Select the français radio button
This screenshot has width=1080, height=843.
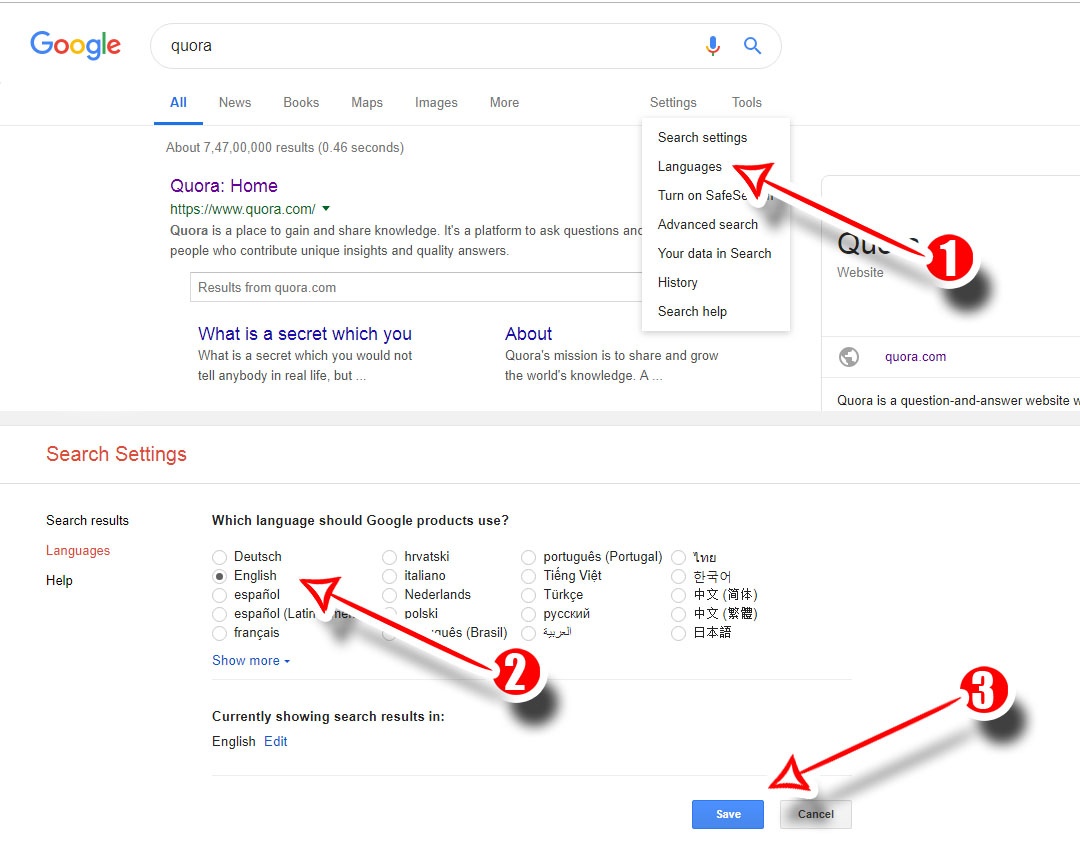pos(219,633)
